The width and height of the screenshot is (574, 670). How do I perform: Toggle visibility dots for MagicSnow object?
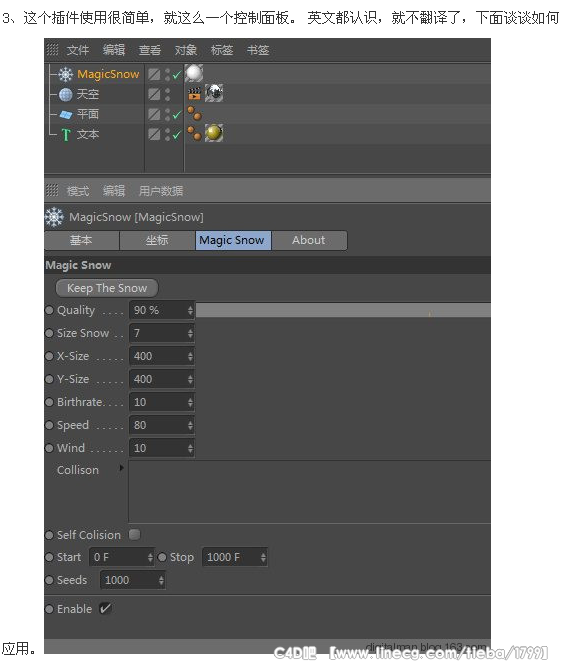tap(167, 75)
